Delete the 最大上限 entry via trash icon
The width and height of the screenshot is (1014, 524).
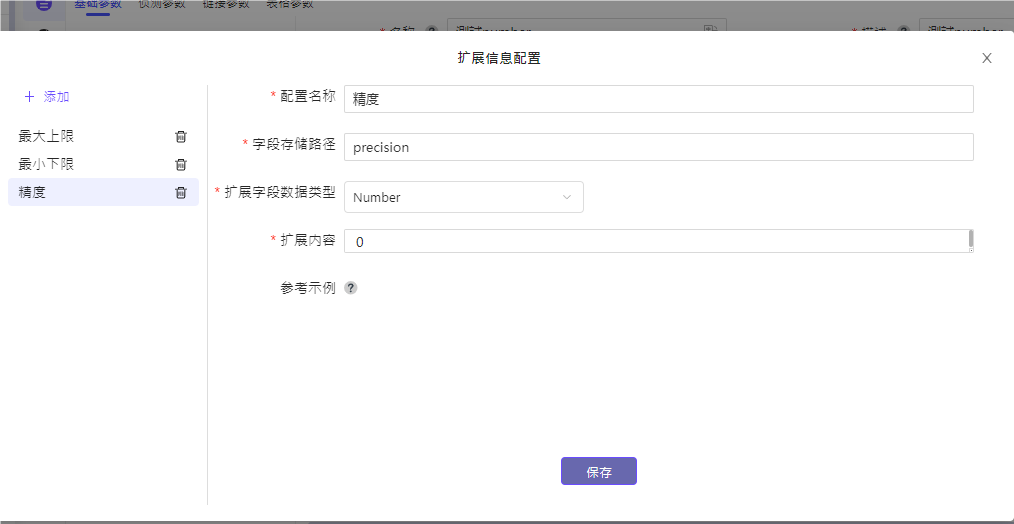coord(181,137)
